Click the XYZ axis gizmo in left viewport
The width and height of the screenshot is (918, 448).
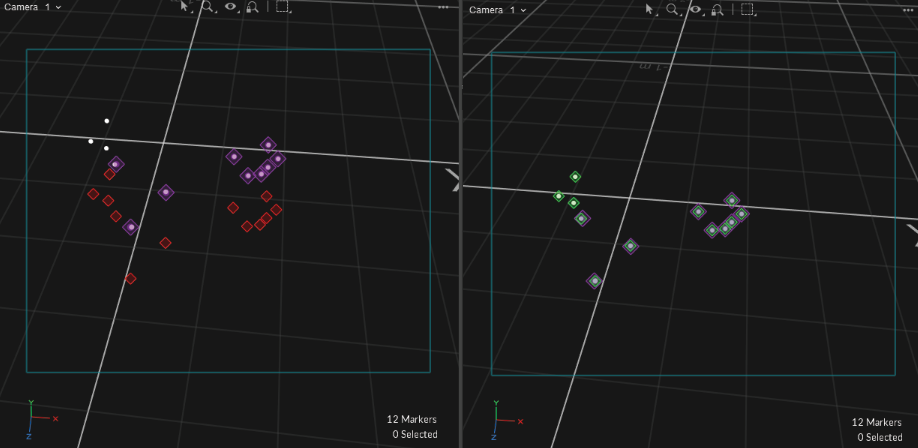pos(38,420)
